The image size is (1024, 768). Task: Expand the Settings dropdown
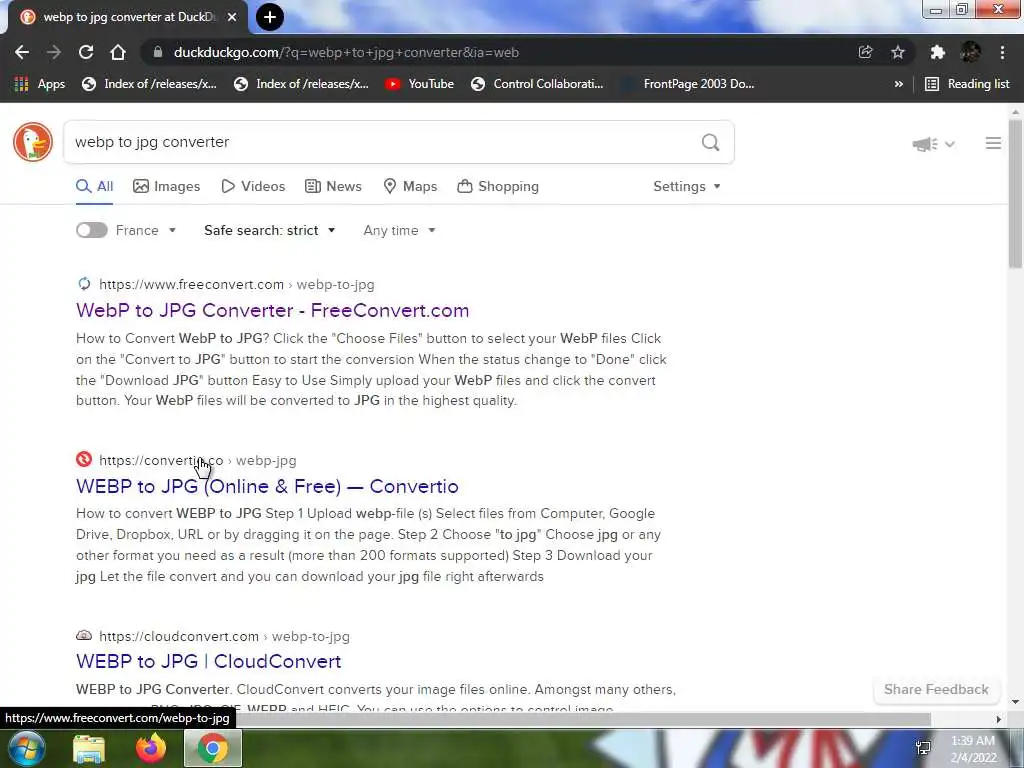coord(687,186)
